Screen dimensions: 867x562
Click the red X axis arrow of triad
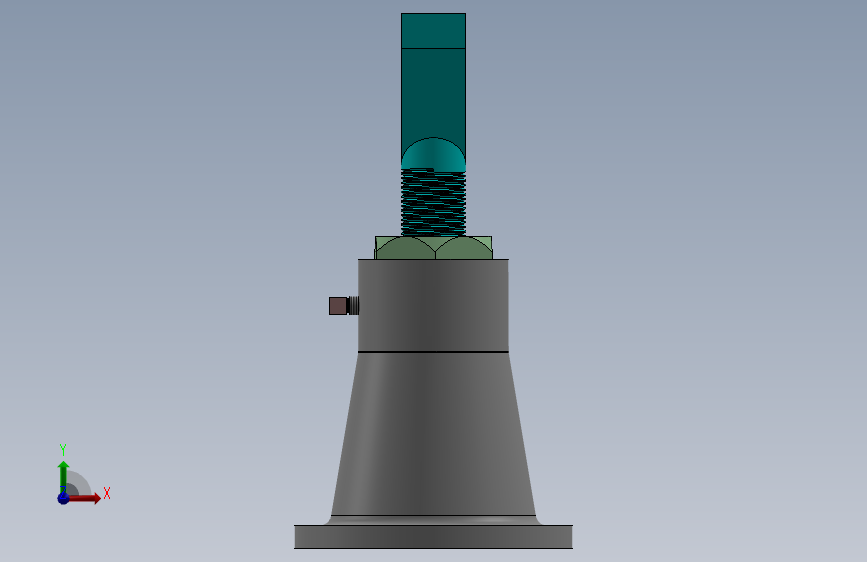(x=85, y=498)
